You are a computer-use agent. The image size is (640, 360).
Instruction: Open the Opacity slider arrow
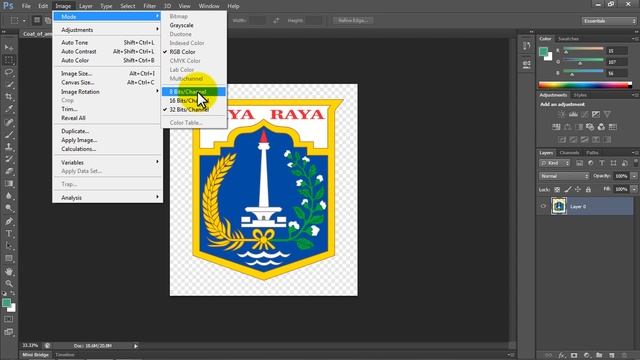634,176
